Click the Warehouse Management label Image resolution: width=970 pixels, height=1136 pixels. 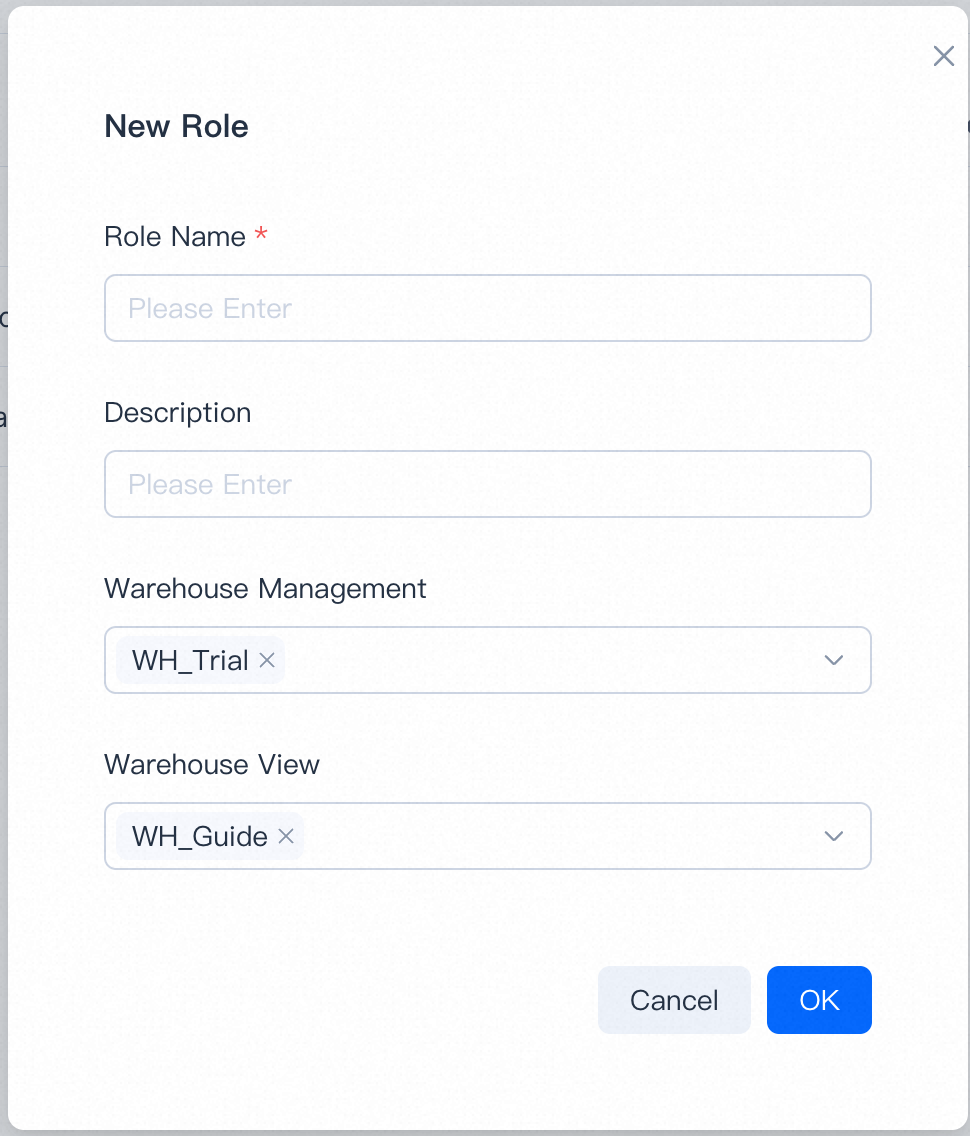[265, 588]
